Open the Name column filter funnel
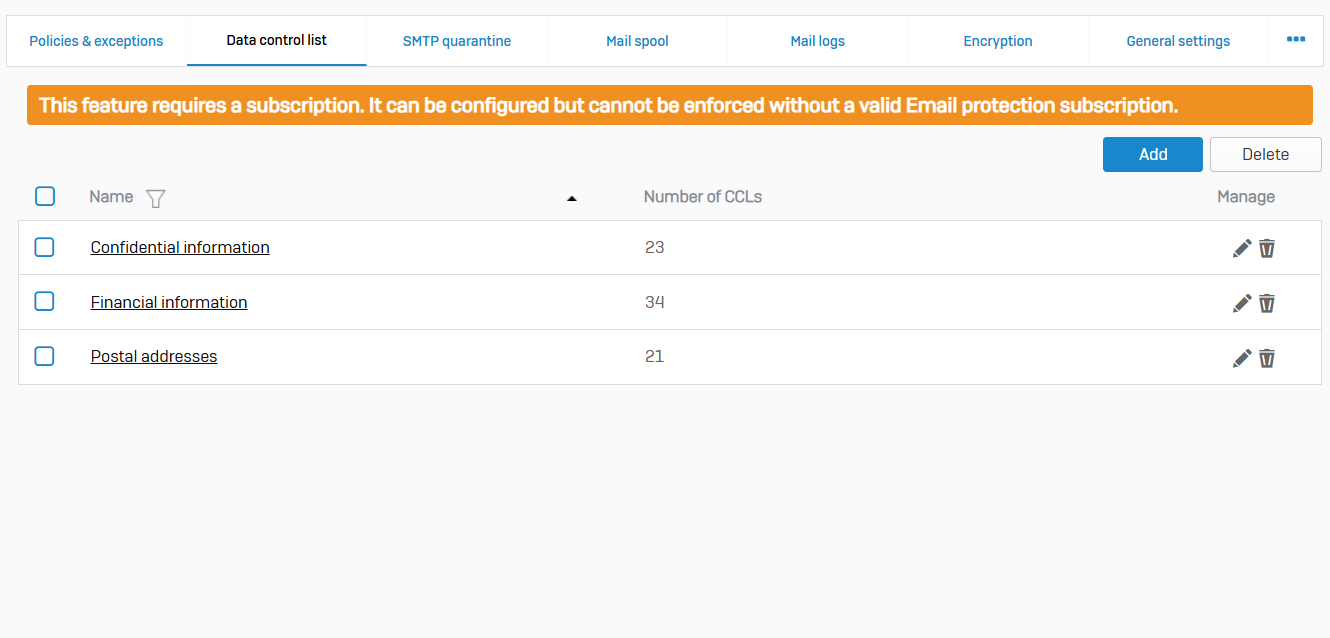1330x638 pixels. click(x=155, y=198)
